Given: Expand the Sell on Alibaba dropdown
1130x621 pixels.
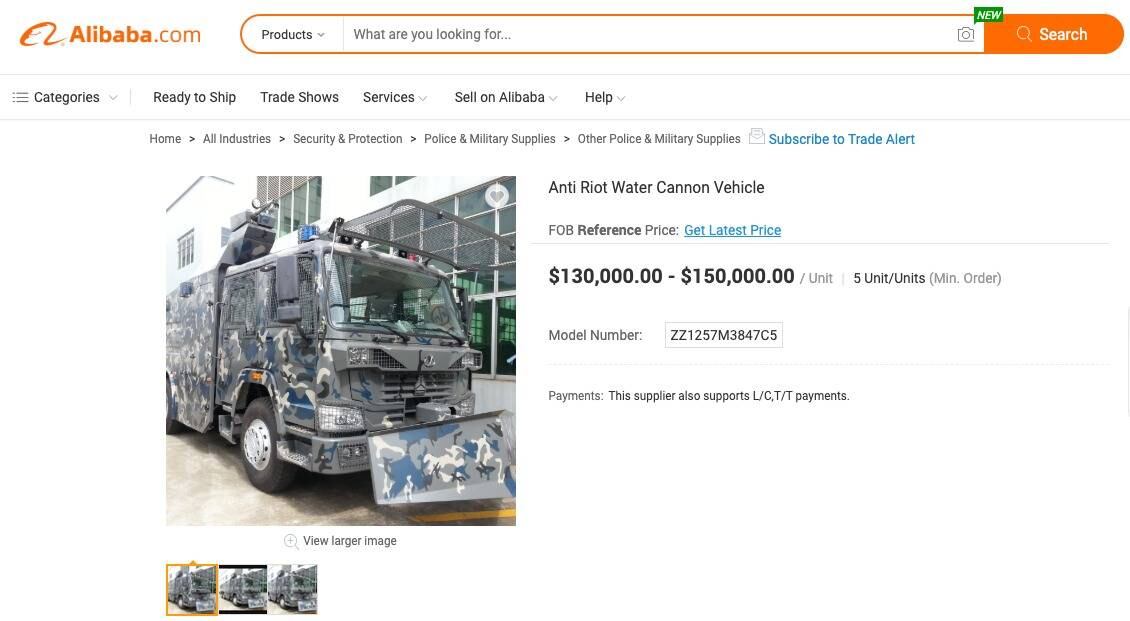Looking at the screenshot, I should (x=506, y=97).
